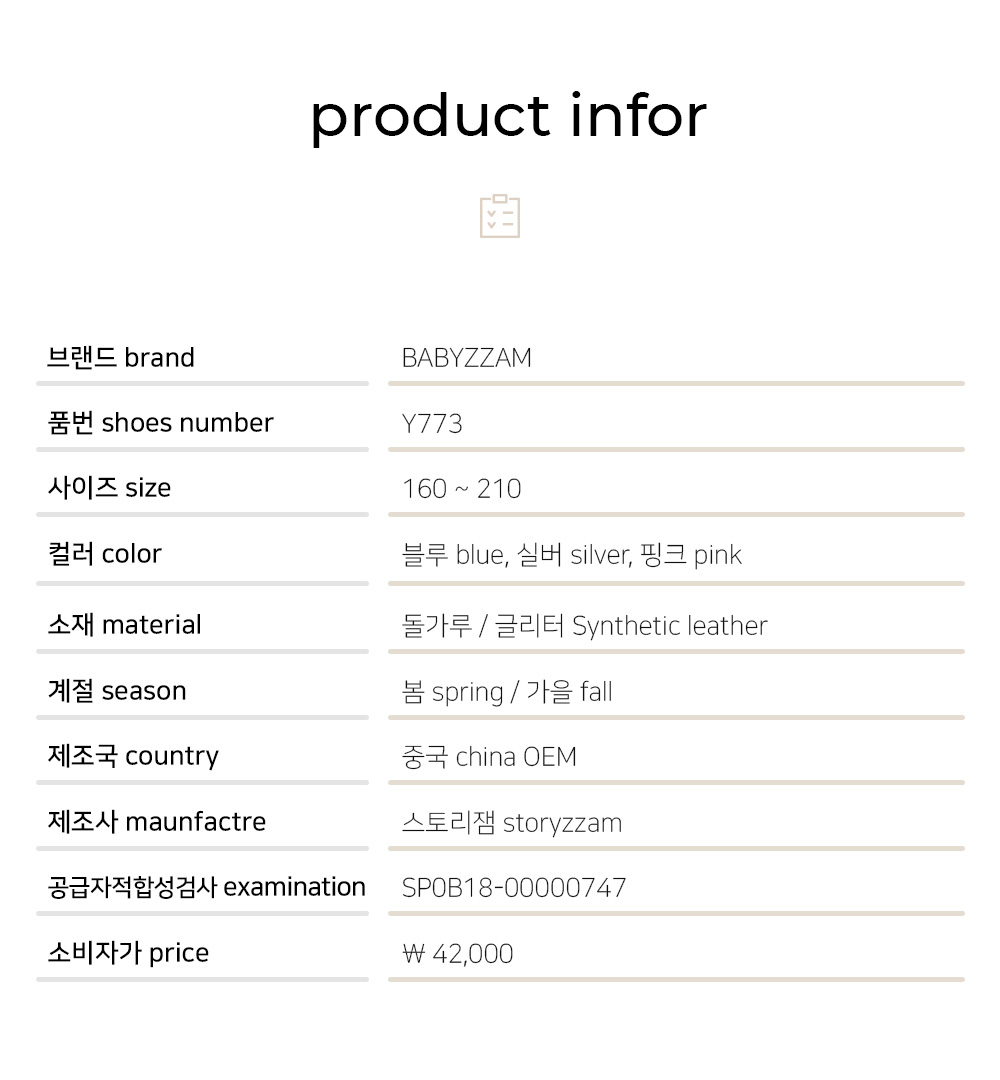This screenshot has height=1080, width=1000.
Task: Click the ₩ 42,000 price value
Action: (x=458, y=954)
